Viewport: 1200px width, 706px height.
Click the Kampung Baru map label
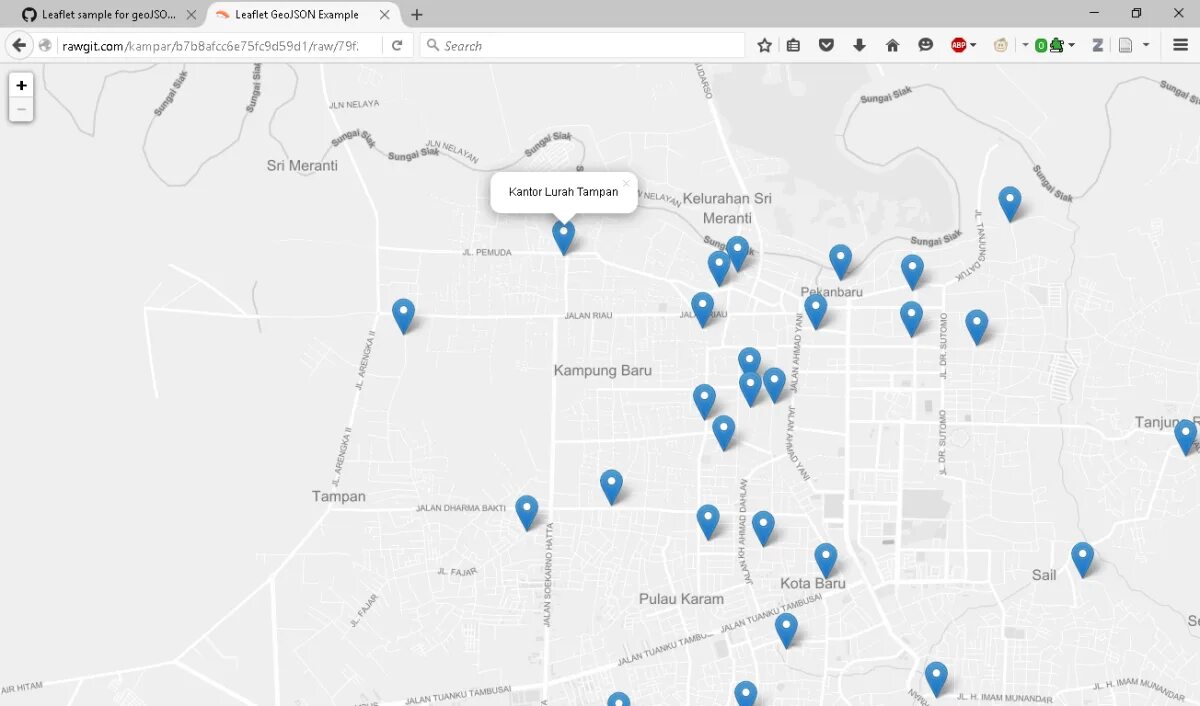point(603,370)
